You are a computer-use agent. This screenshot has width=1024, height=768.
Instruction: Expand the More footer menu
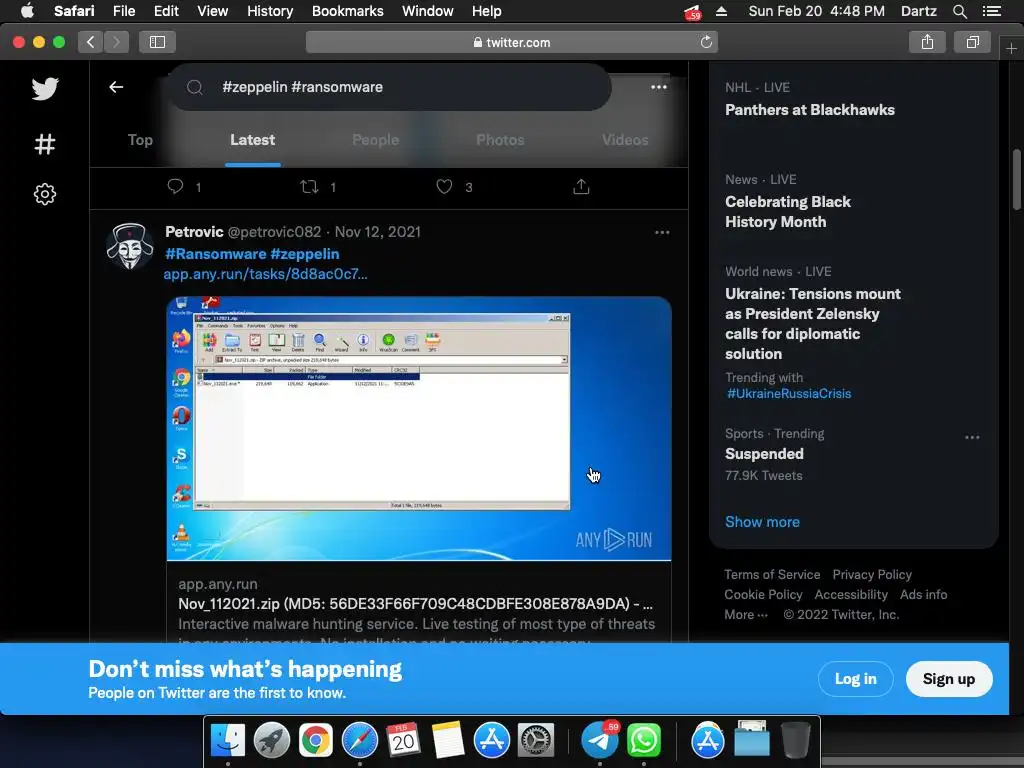(746, 615)
